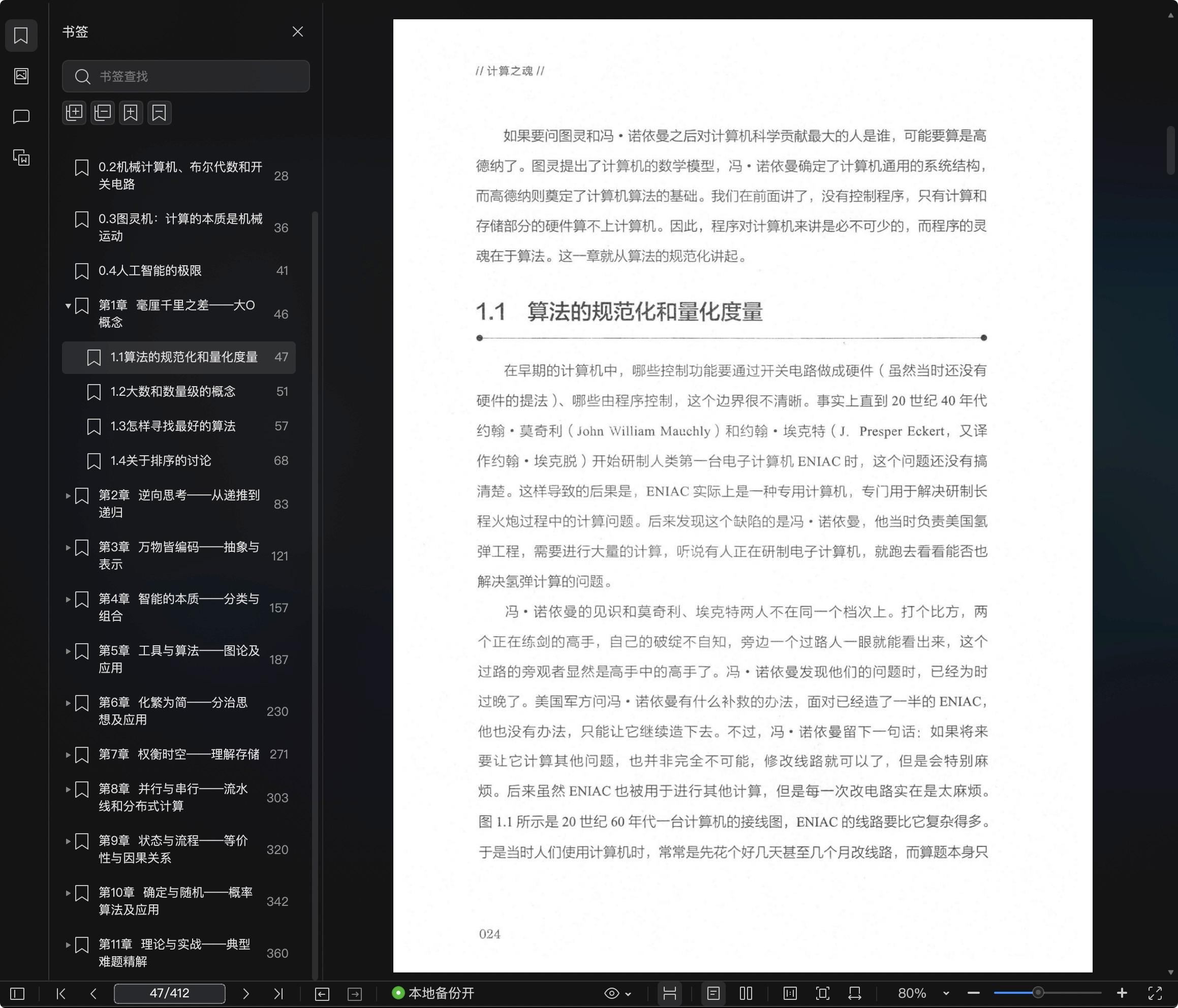Expand the 第2章 逆向思考 bookmark

68,496
